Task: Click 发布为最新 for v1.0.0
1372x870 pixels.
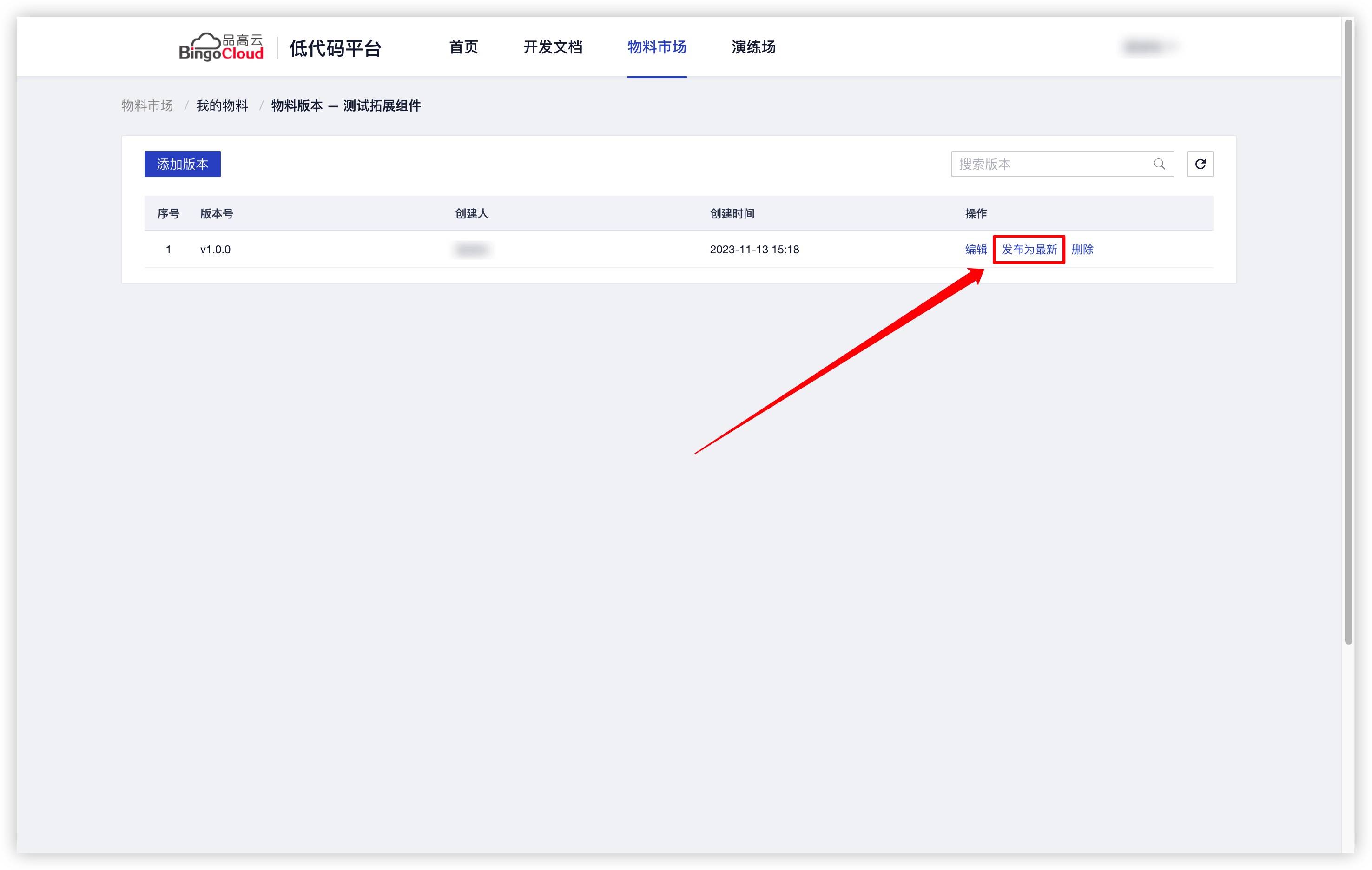Action: pos(1029,250)
